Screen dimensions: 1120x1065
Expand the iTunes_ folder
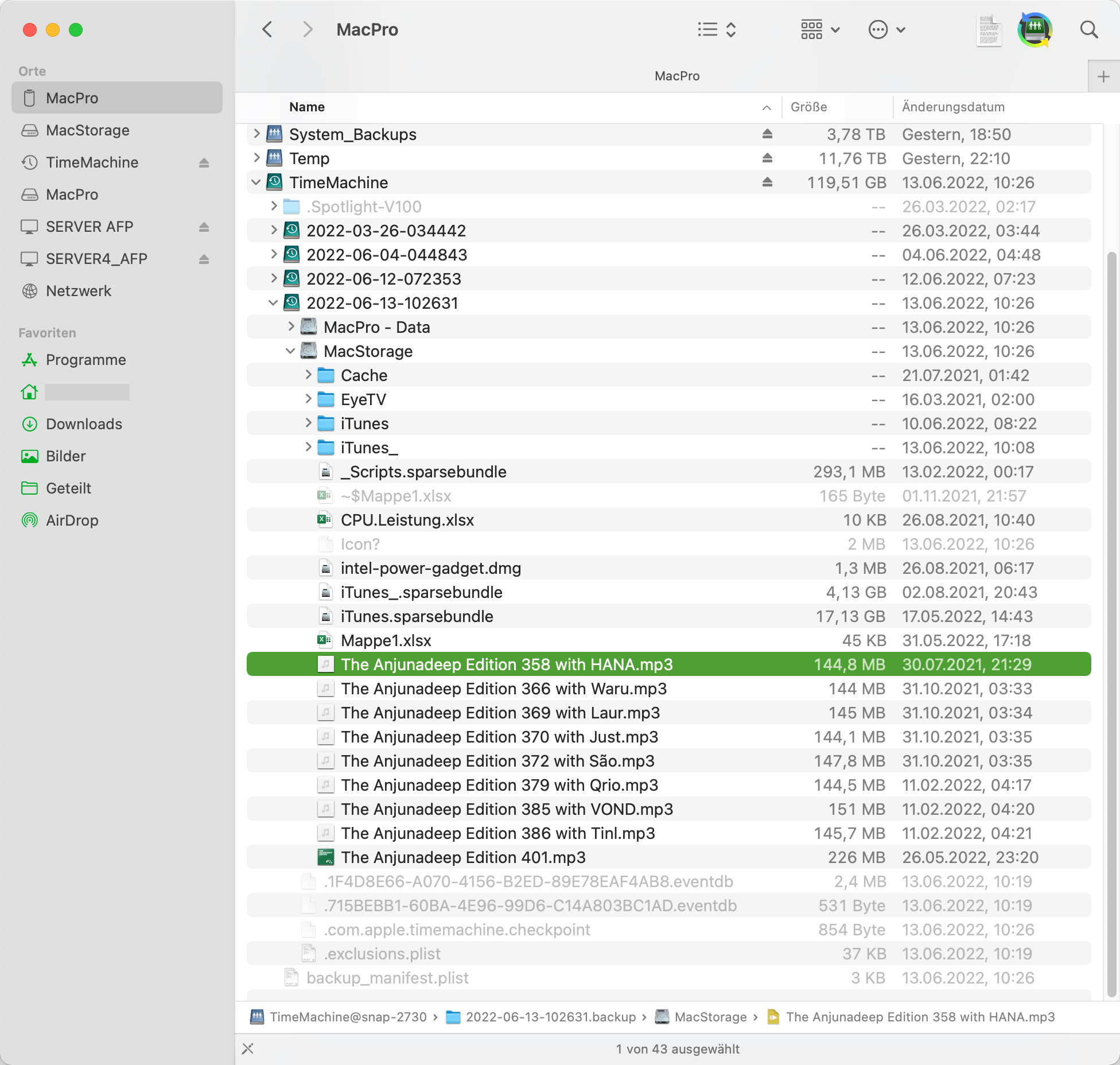[x=308, y=448]
